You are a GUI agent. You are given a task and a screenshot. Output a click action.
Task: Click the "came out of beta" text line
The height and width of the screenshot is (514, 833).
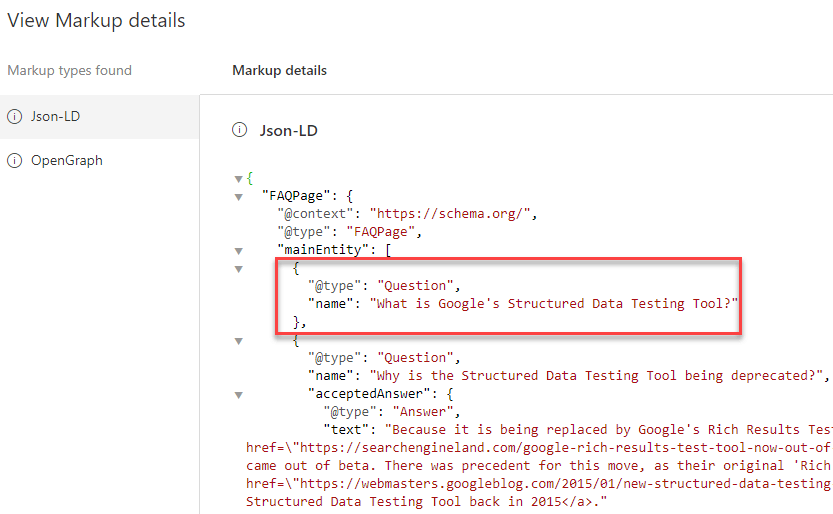pos(538,466)
